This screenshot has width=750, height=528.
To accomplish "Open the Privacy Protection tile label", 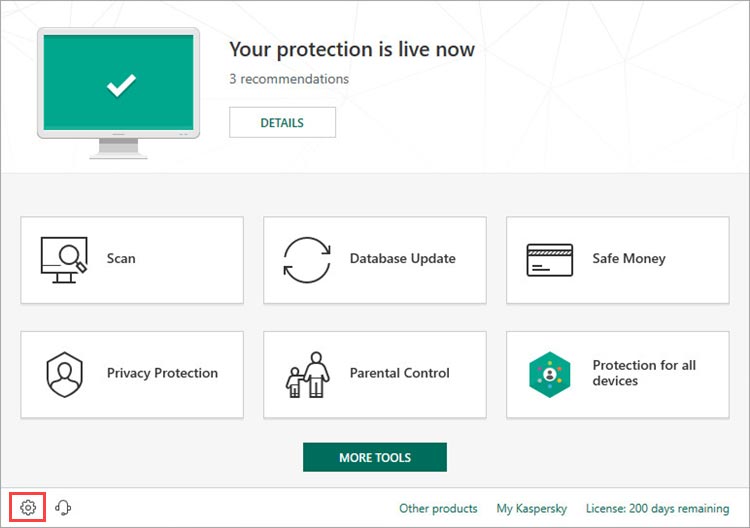I will (x=162, y=373).
